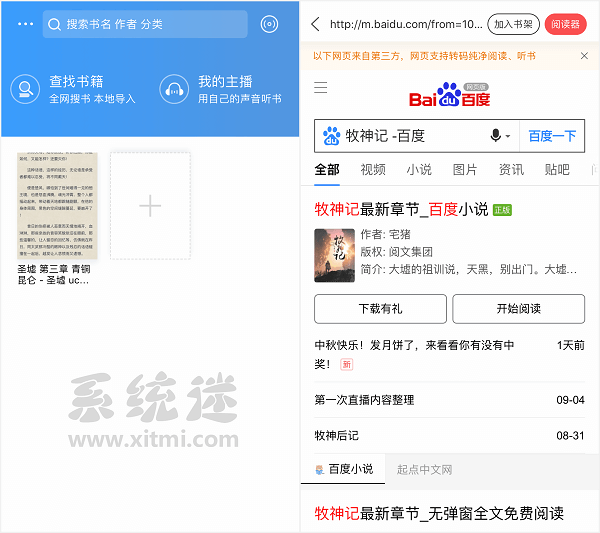
Task: Open the audio disc icon in header
Action: [x=269, y=24]
